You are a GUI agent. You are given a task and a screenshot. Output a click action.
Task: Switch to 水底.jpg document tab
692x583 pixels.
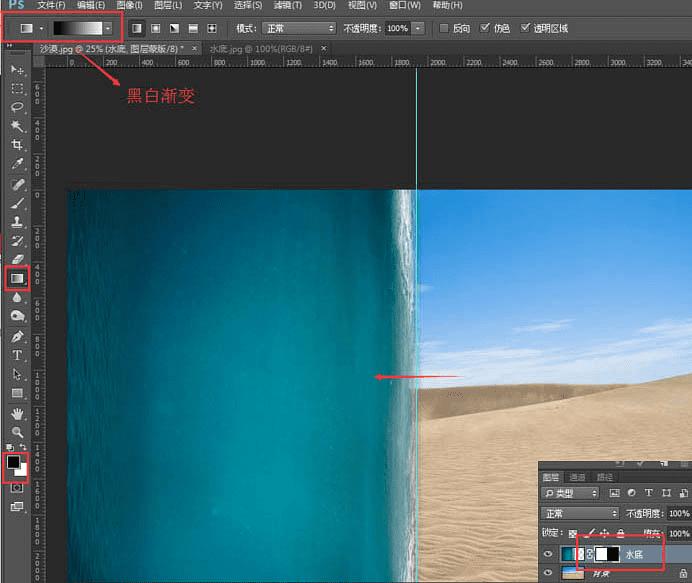(261, 49)
